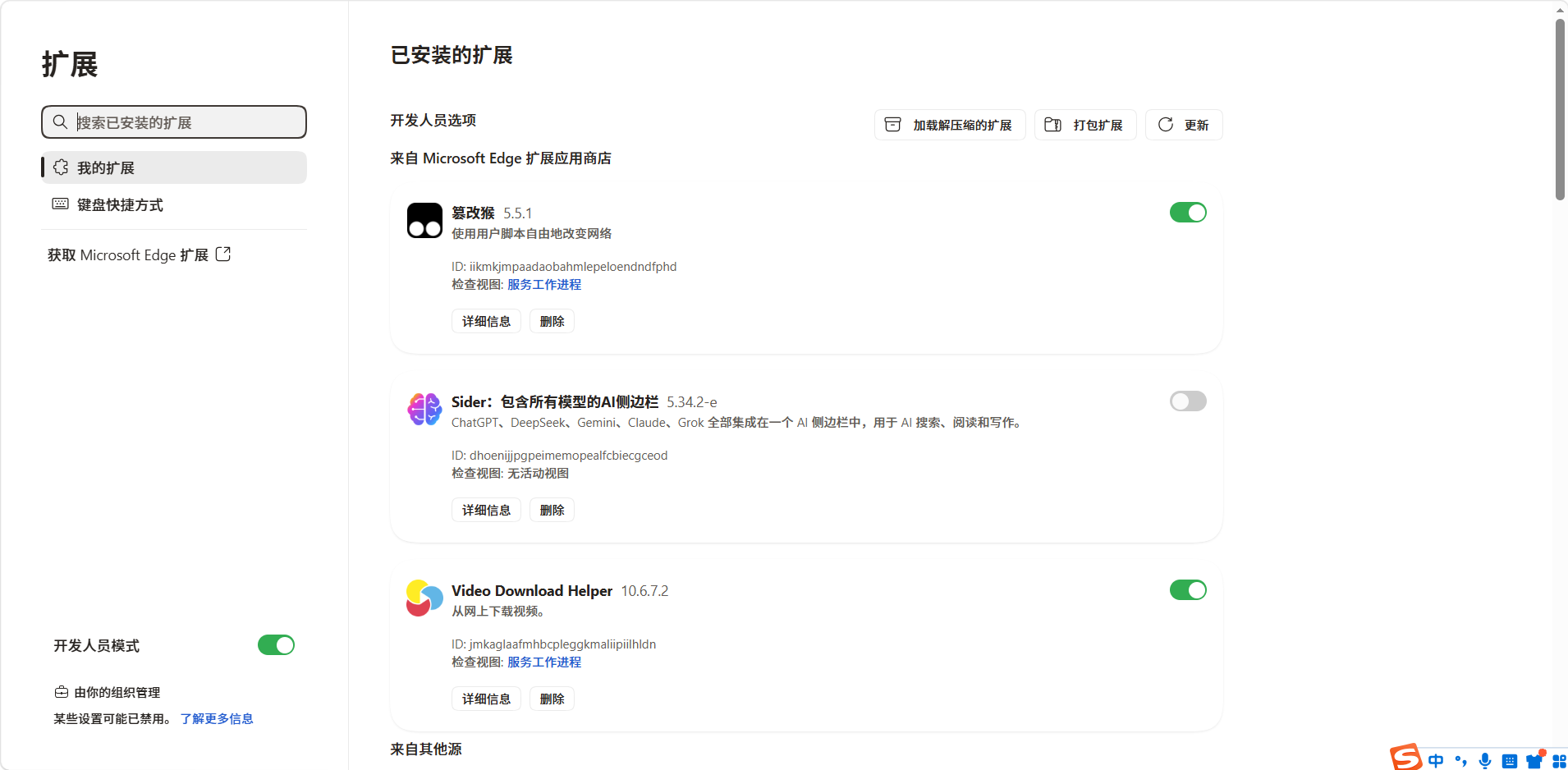Viewport: 1568px width, 770px height.
Task: Select 我的扩展 in sidebar
Action: (x=174, y=167)
